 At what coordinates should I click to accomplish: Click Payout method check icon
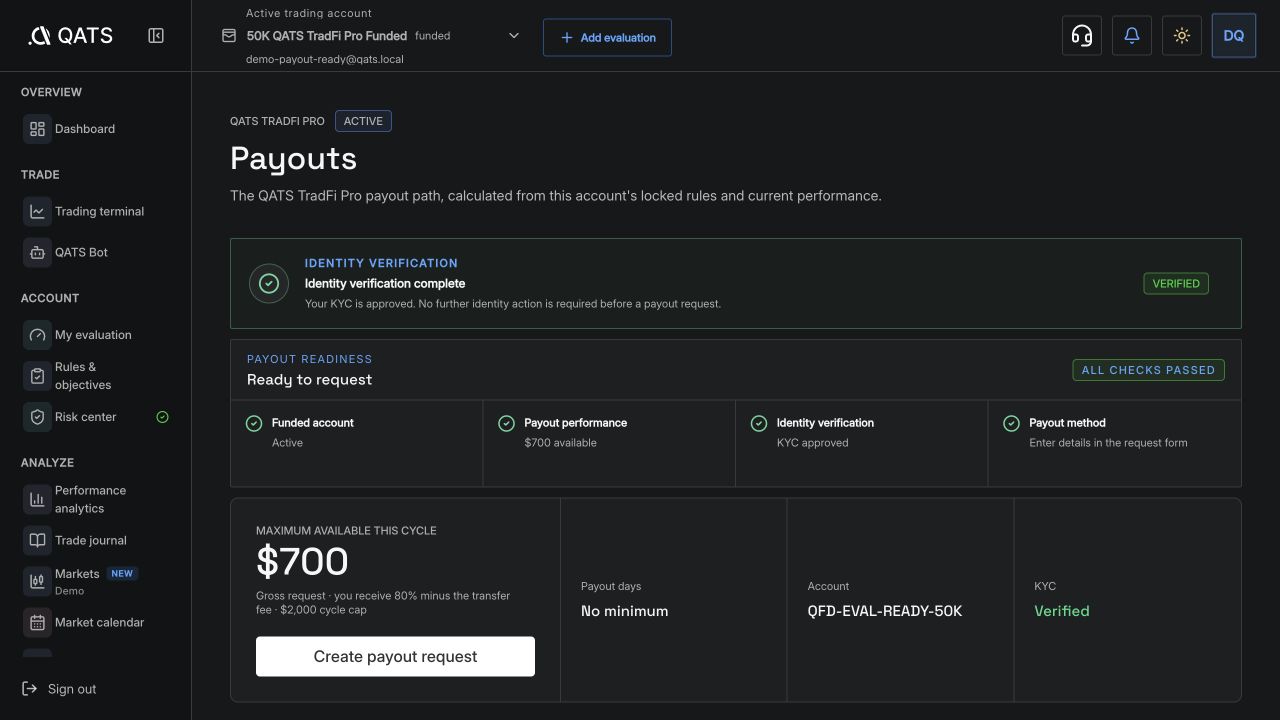[x=1011, y=423]
